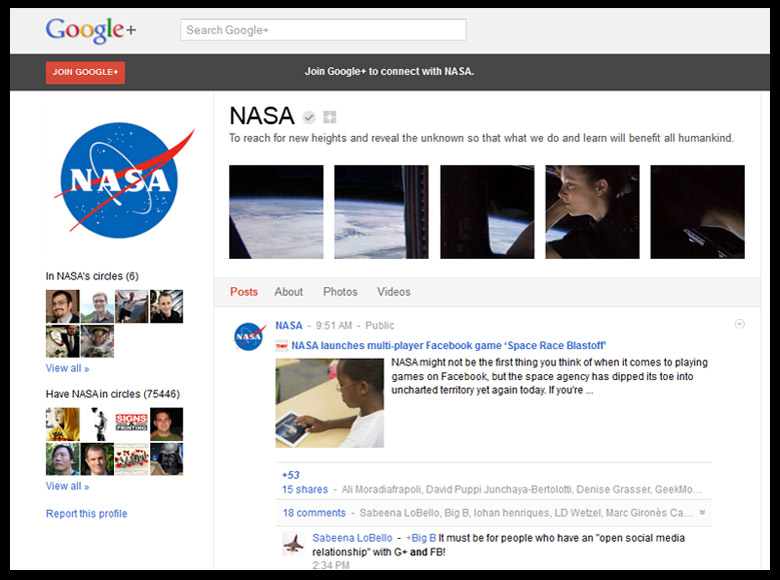Click the SIGNS PRINTING follower thumbnail
This screenshot has width=780, height=580.
(x=131, y=424)
